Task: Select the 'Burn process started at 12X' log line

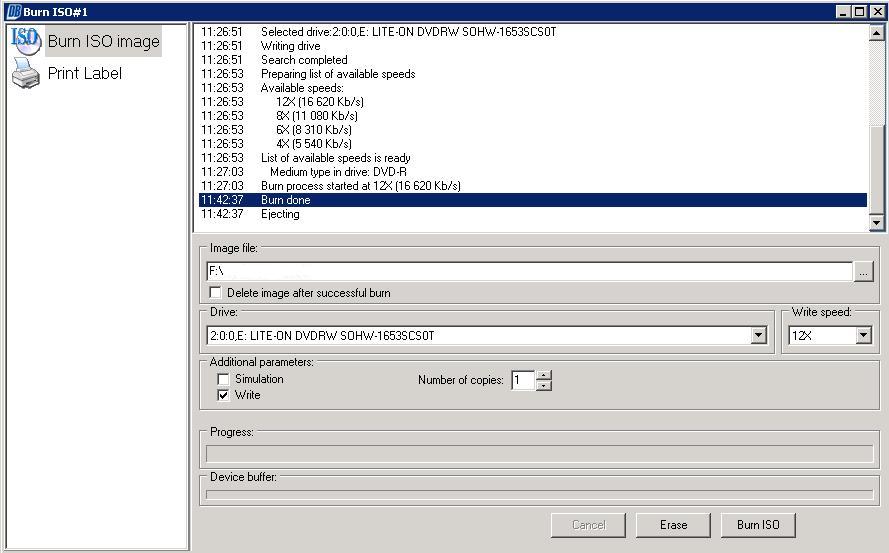Action: coord(533,186)
